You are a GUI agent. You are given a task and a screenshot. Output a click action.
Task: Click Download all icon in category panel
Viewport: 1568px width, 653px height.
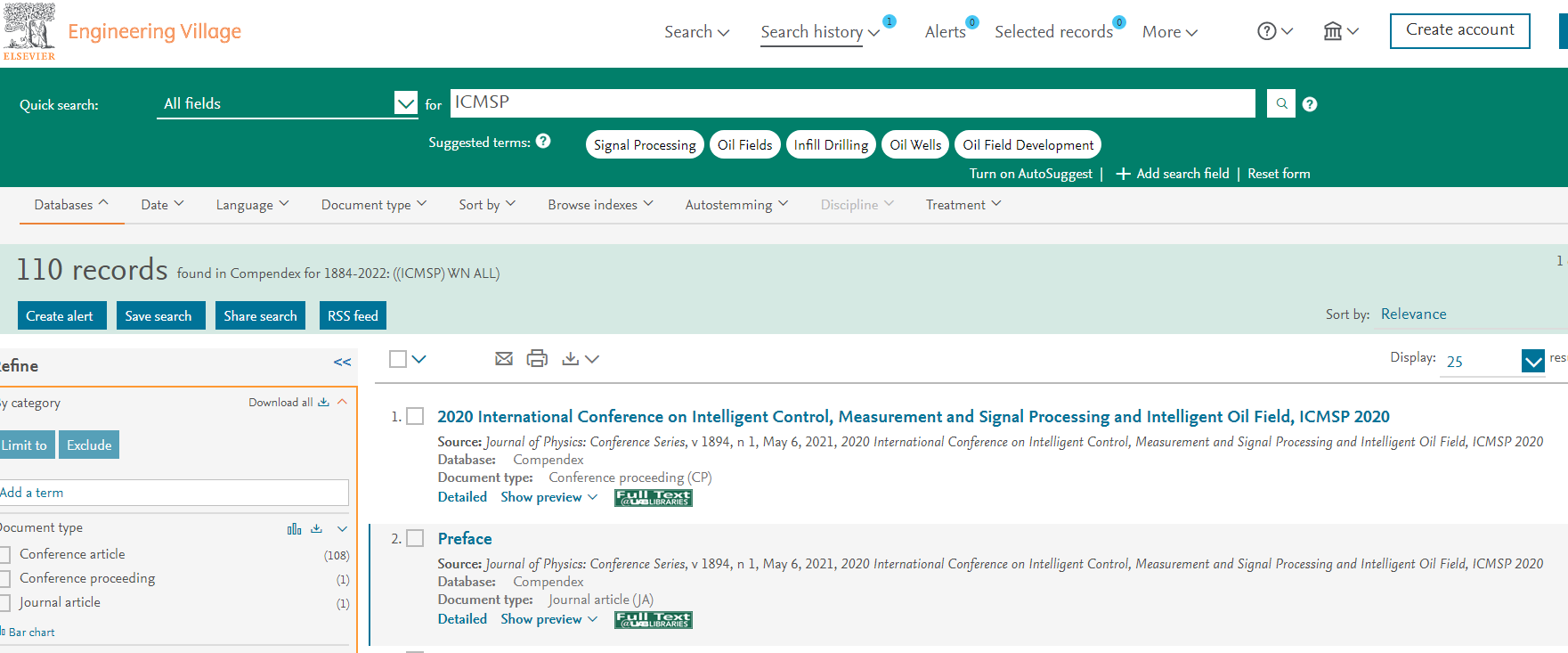[323, 402]
